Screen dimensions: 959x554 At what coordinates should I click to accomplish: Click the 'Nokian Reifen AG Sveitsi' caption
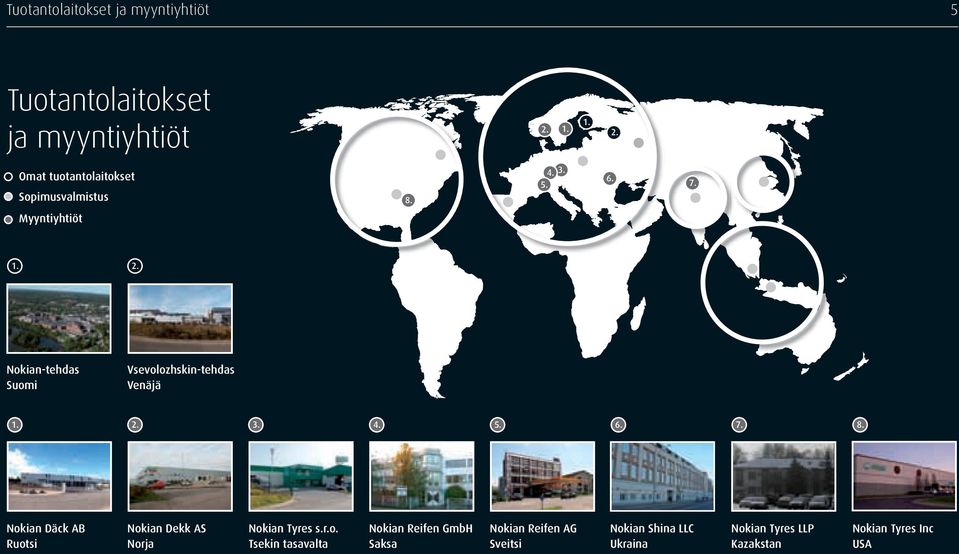click(x=533, y=536)
